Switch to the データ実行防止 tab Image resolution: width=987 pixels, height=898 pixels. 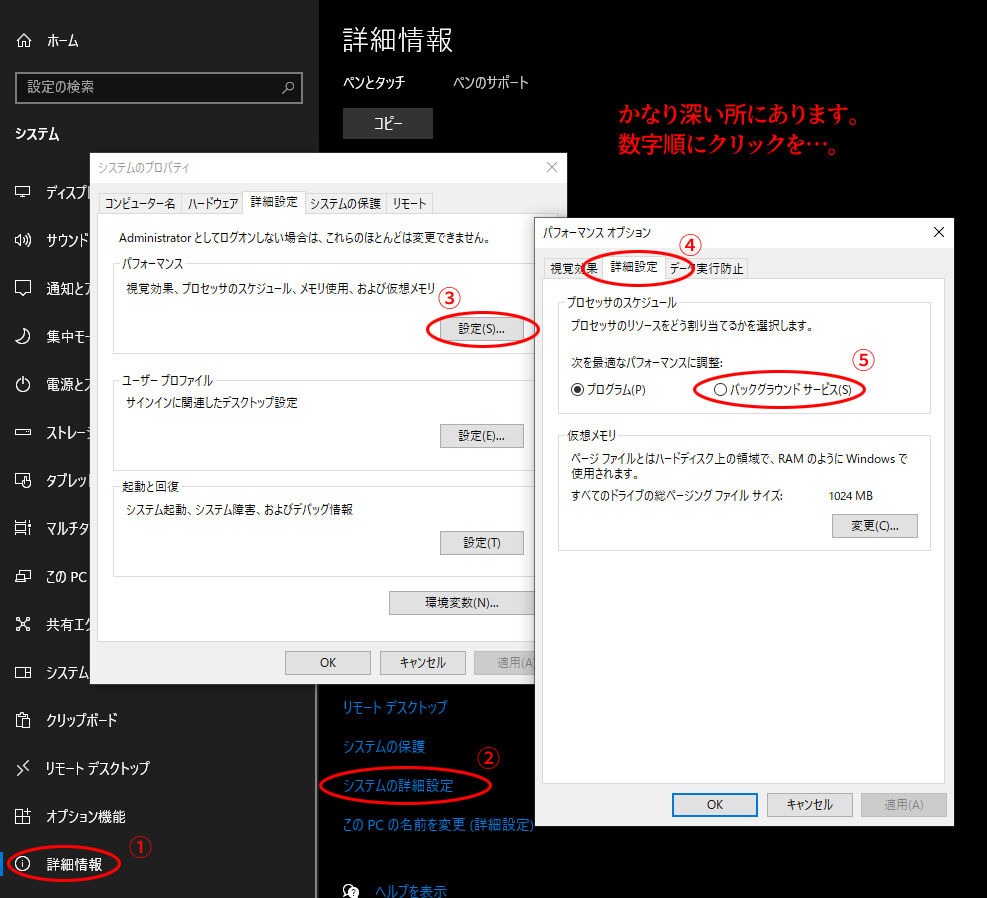[x=707, y=268]
